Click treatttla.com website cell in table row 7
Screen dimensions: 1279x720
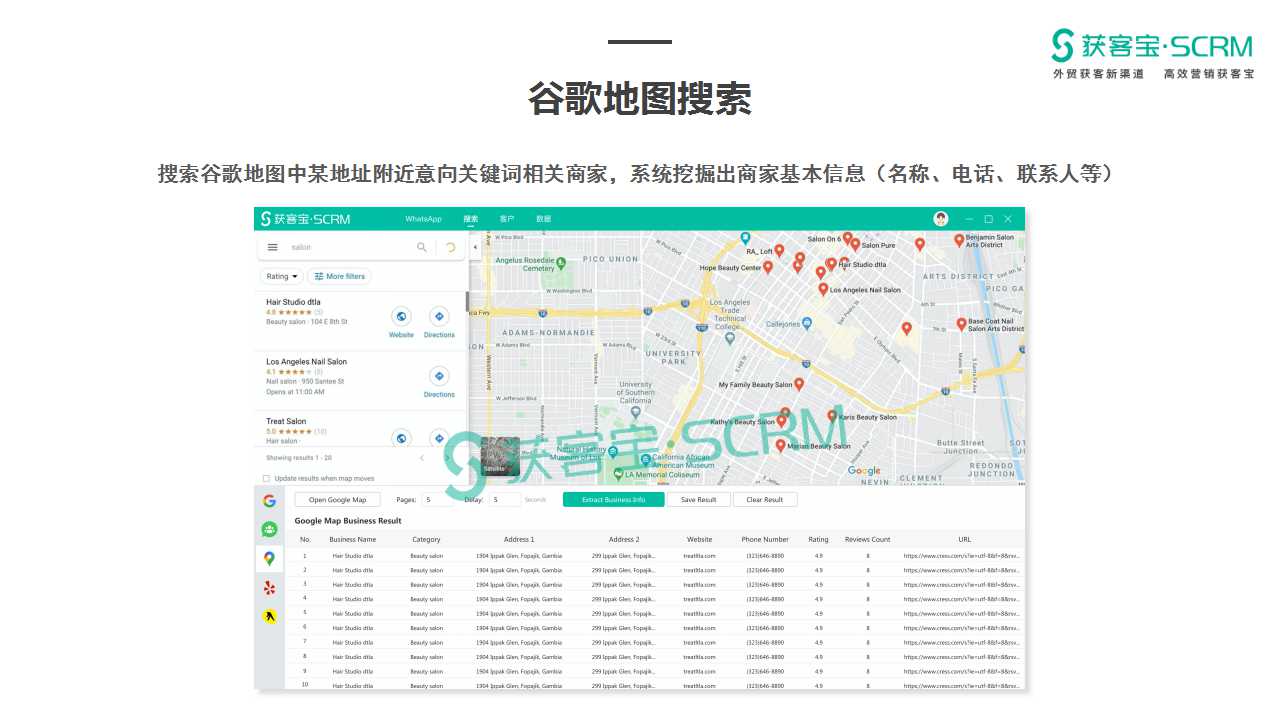(699, 643)
